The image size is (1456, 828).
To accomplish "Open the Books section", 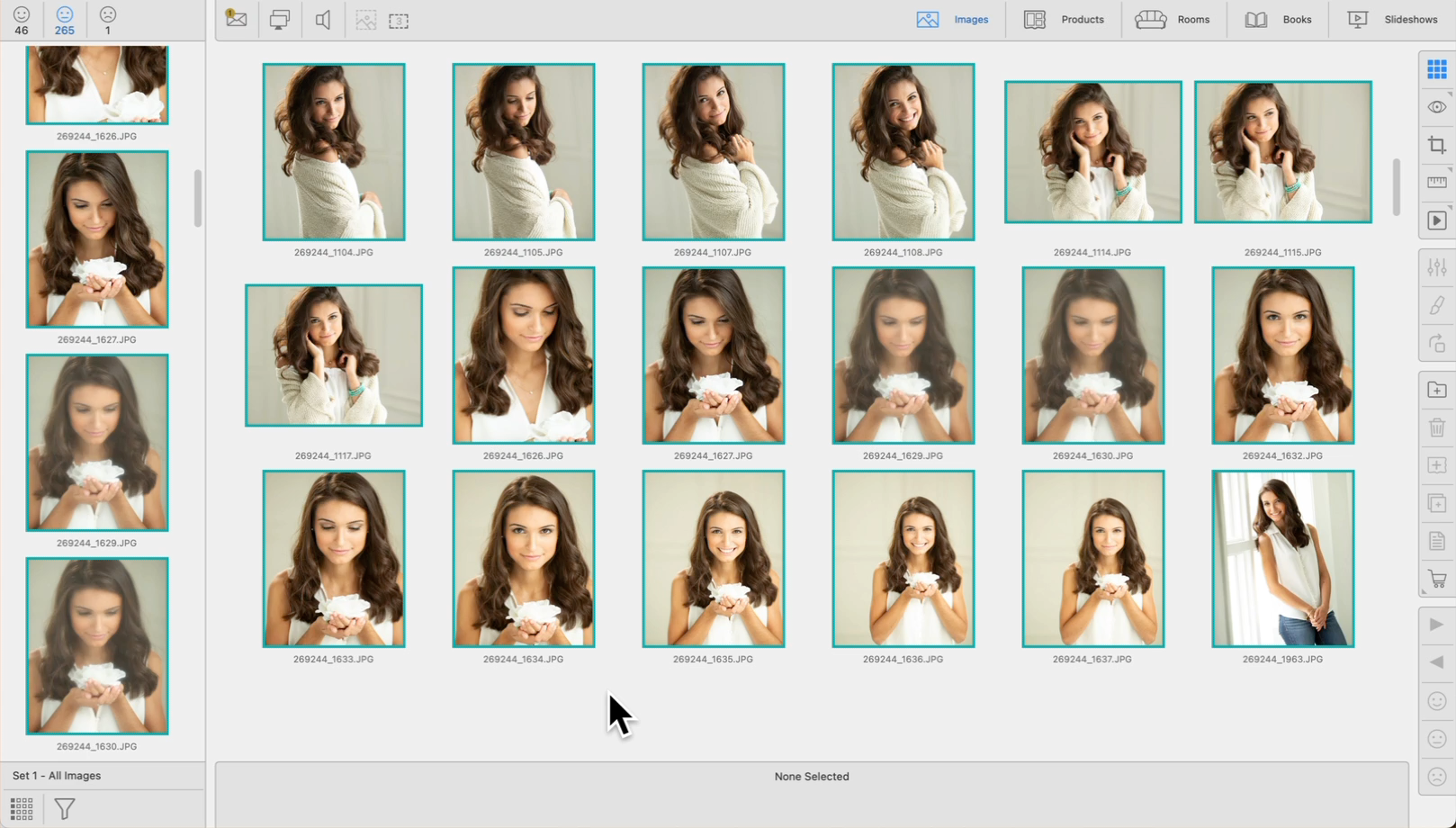I will (x=1278, y=20).
